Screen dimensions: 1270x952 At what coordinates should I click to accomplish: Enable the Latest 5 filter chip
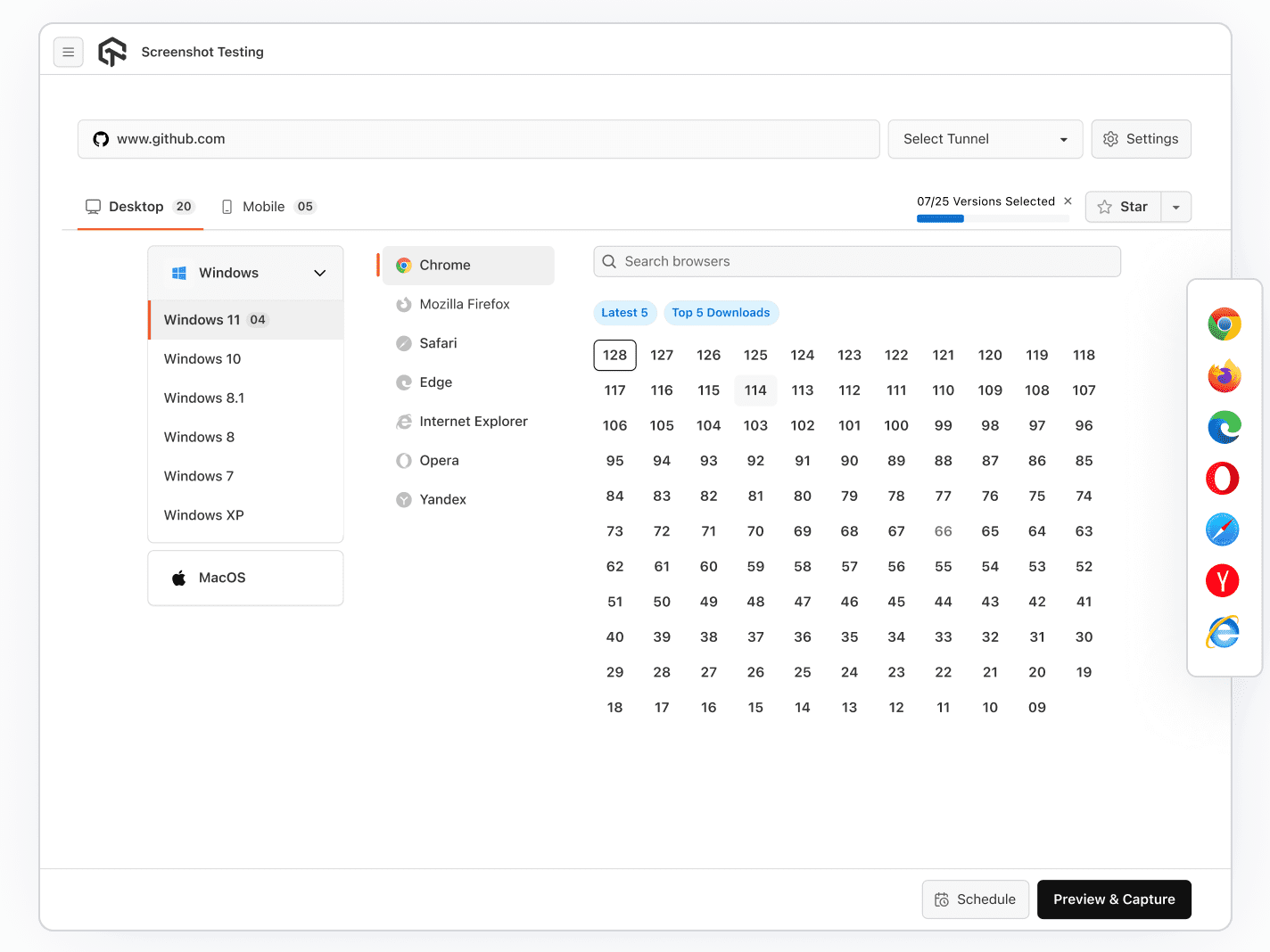coord(624,313)
